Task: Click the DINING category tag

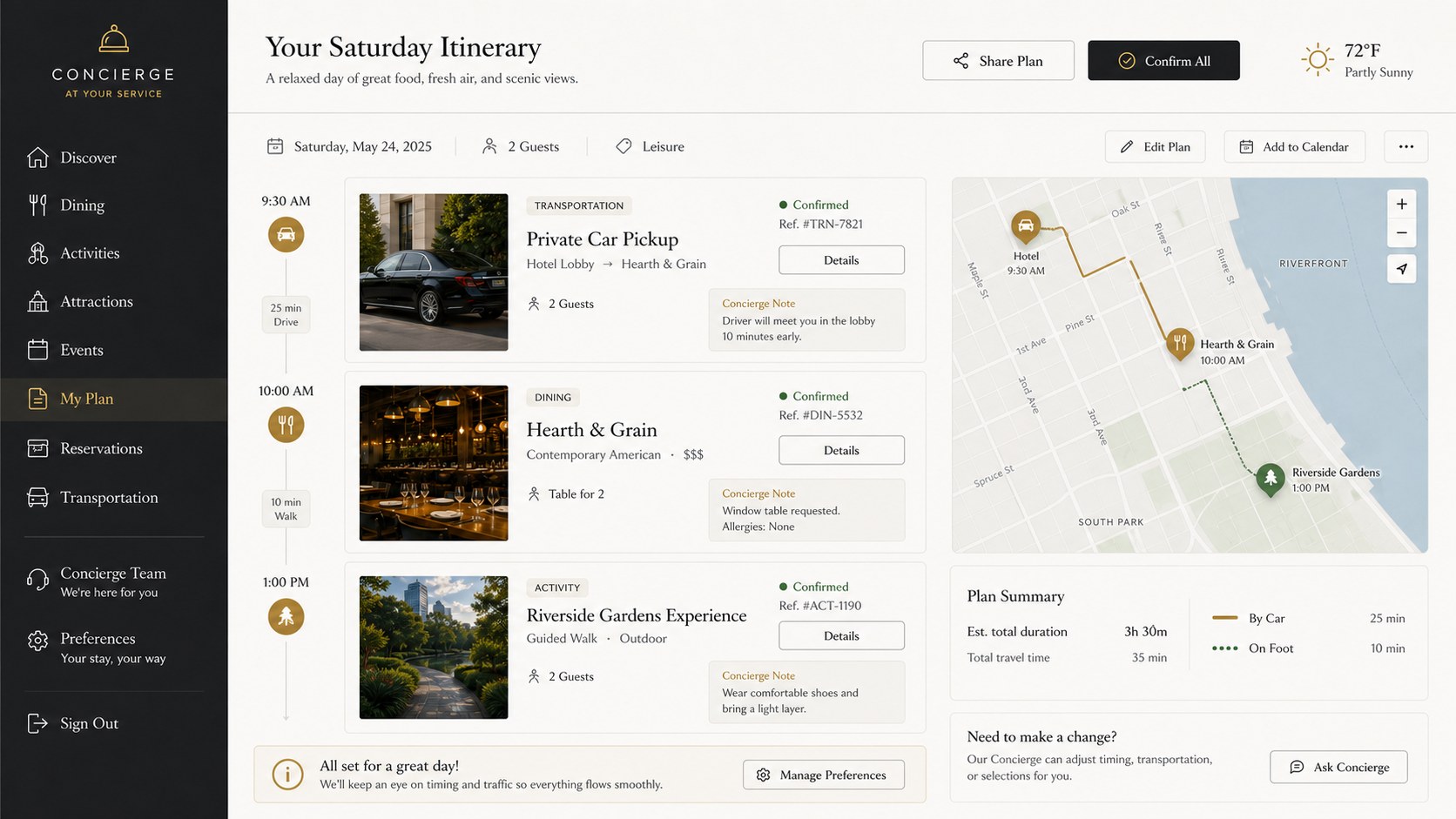Action: click(x=553, y=397)
